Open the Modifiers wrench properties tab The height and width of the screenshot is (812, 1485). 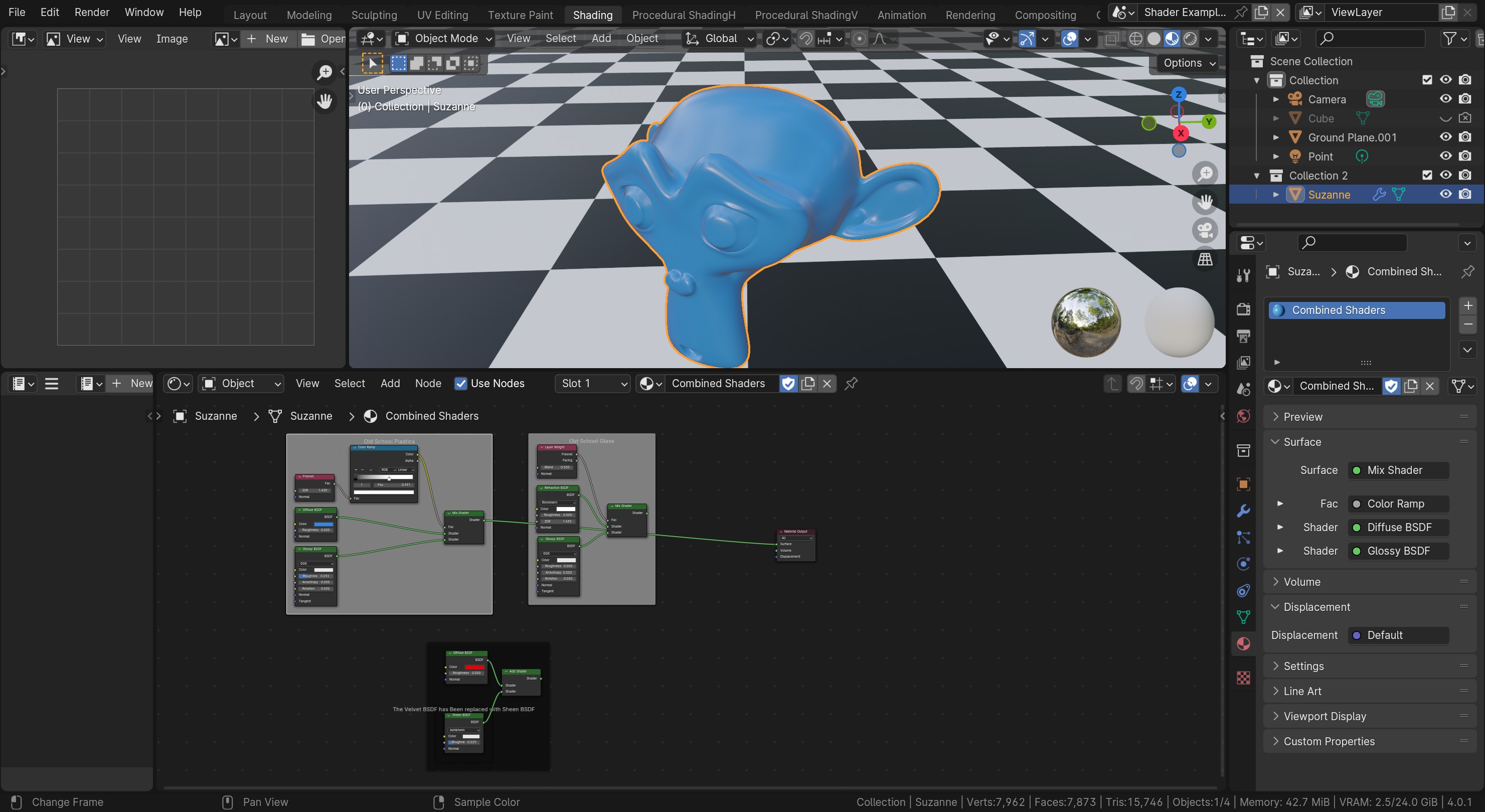(1243, 511)
